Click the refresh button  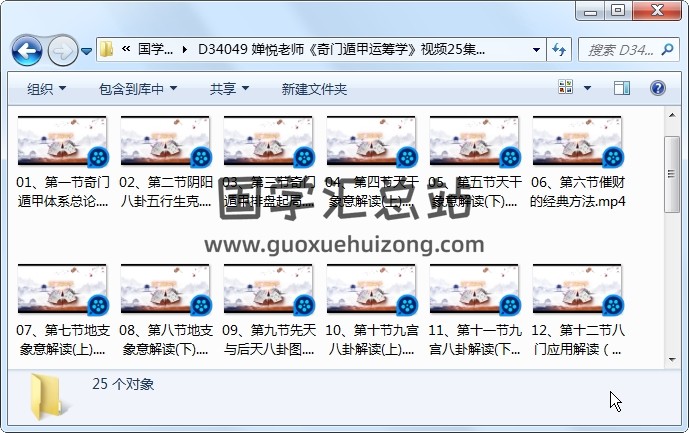(558, 50)
